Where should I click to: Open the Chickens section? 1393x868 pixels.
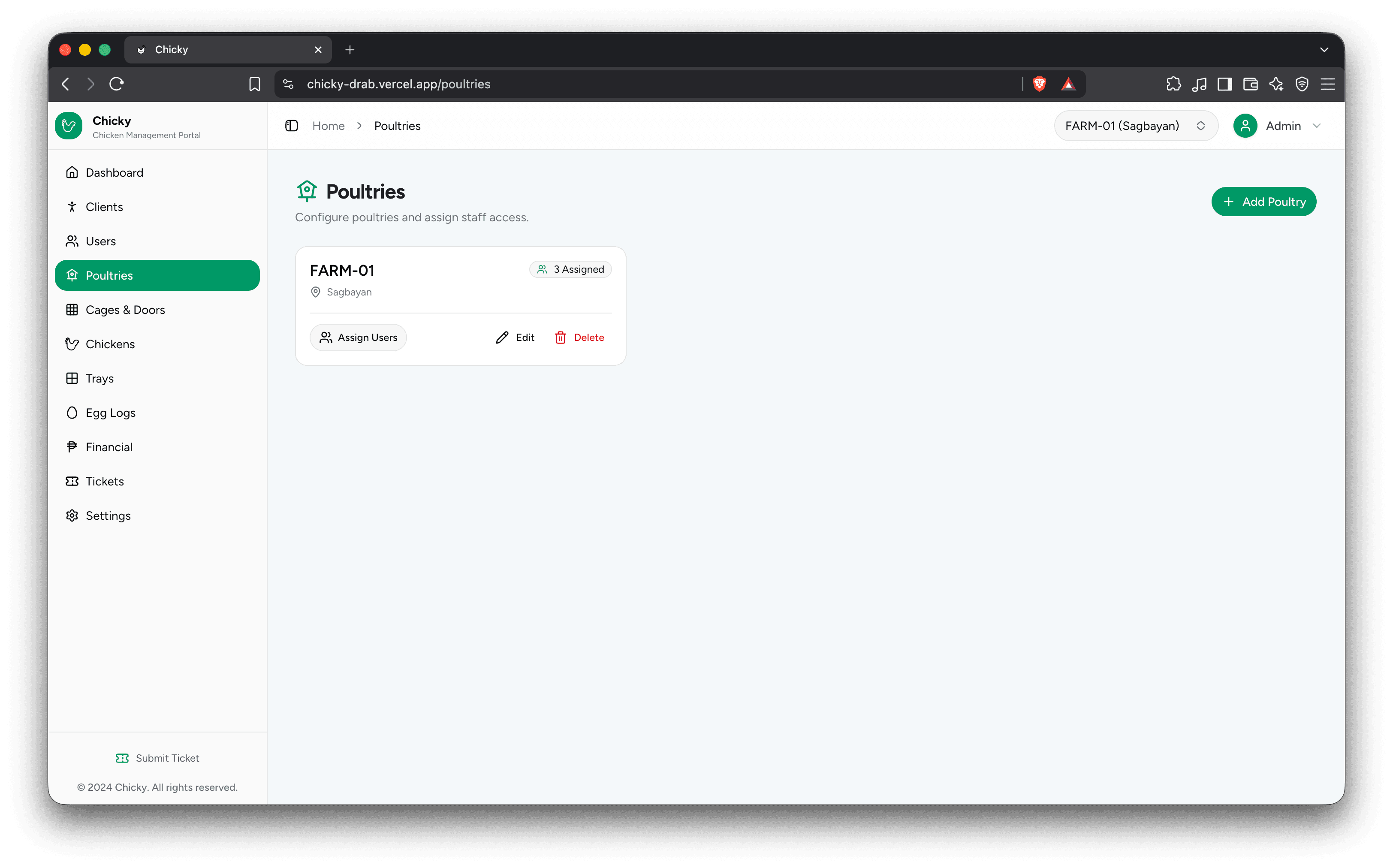click(157, 344)
